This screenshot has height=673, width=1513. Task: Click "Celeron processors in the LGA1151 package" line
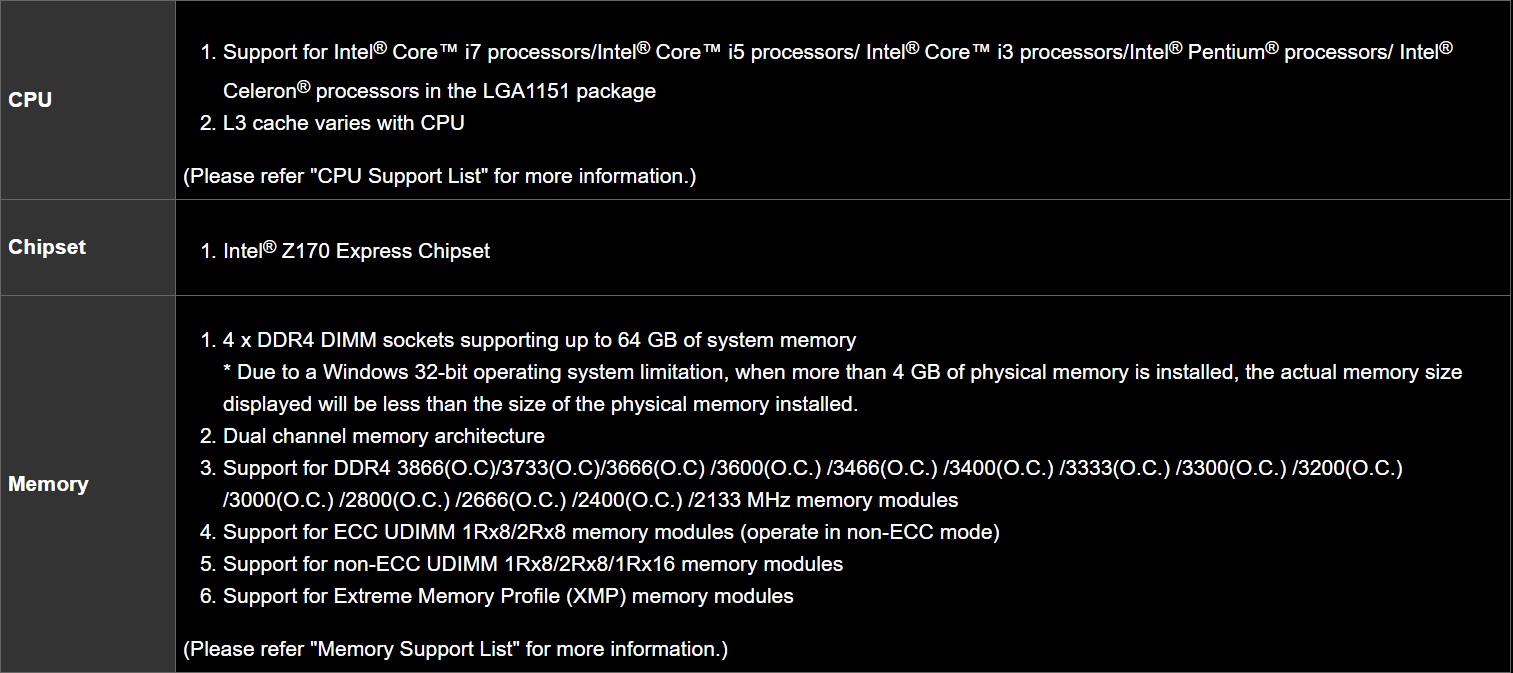(x=440, y=91)
